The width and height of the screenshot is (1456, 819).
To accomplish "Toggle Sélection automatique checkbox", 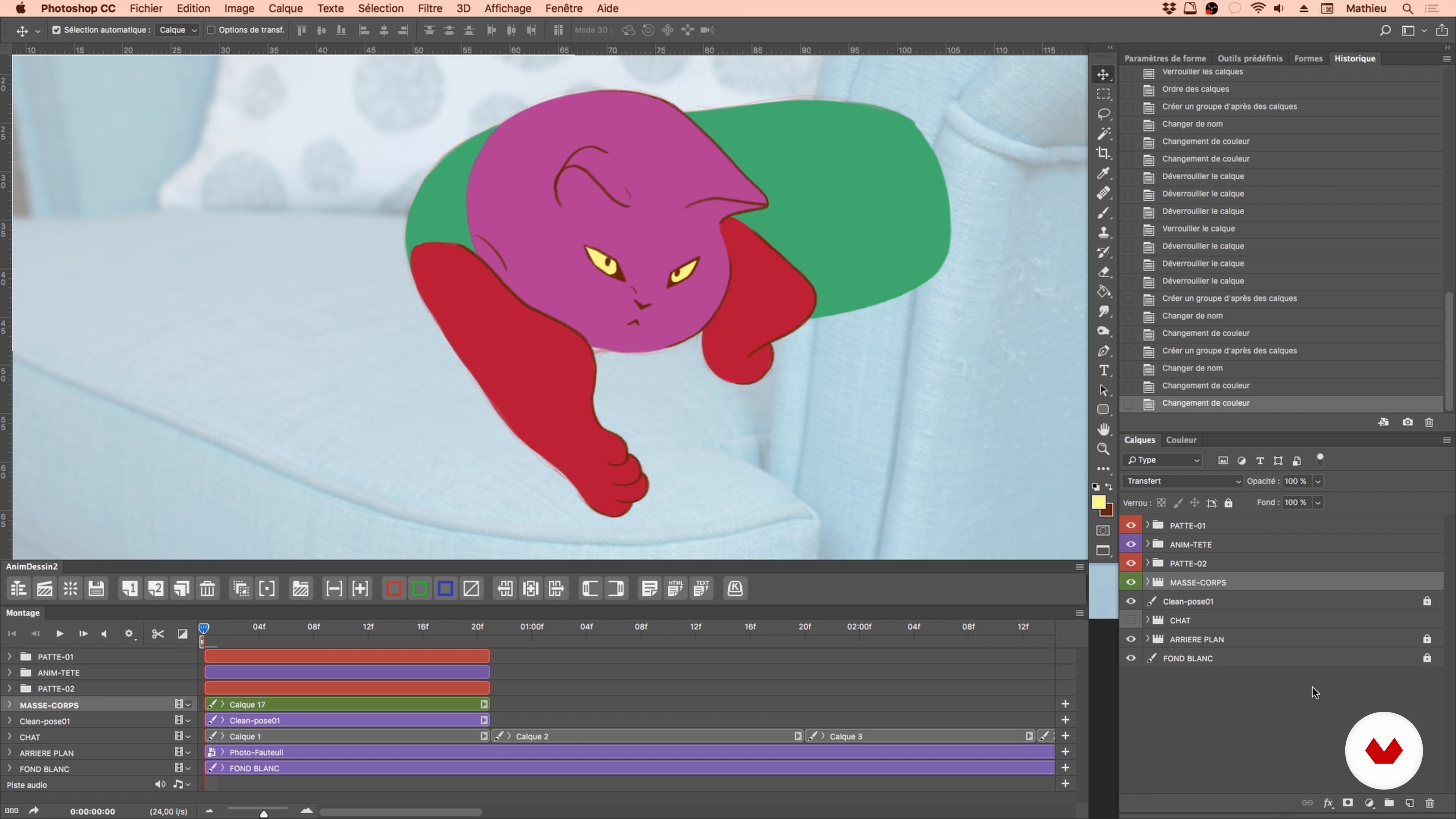I will click(x=56, y=30).
